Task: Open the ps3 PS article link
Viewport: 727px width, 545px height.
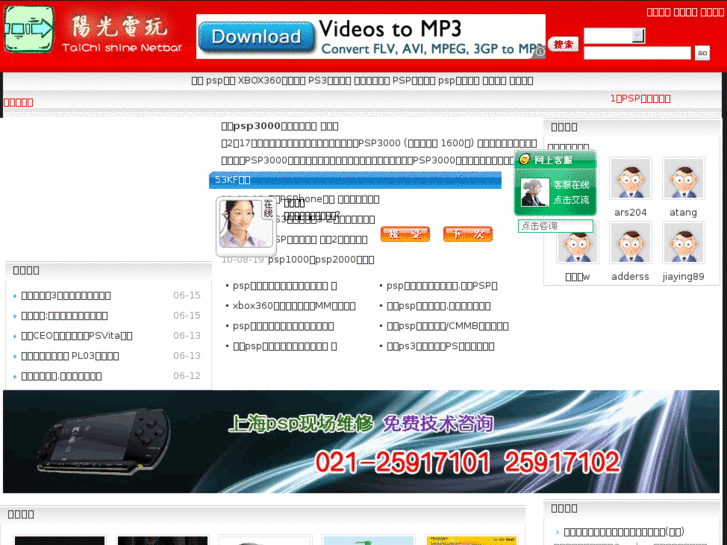Action: point(440,346)
